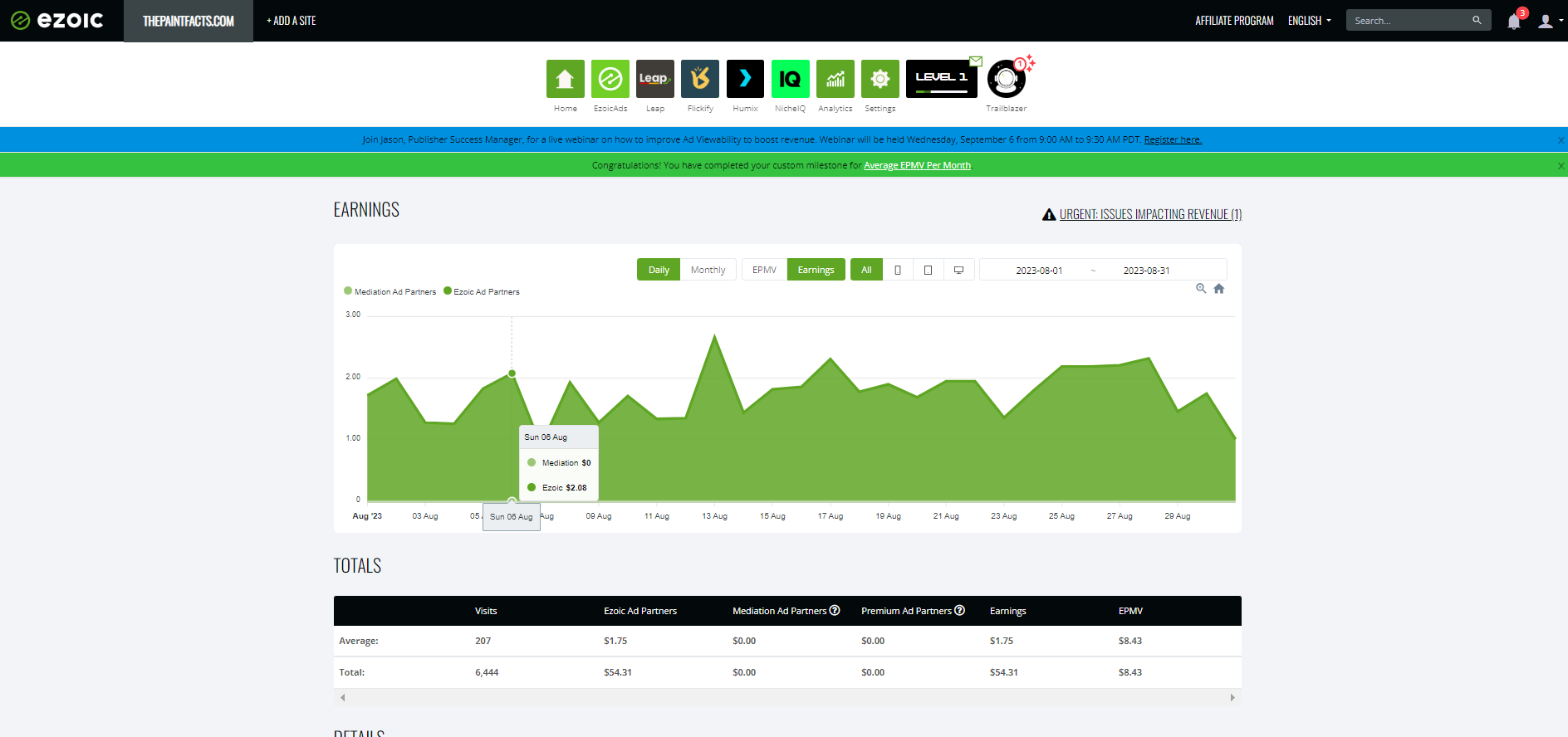The height and width of the screenshot is (737, 1568).
Task: Filter chart by mobile phone device
Action: click(x=898, y=270)
